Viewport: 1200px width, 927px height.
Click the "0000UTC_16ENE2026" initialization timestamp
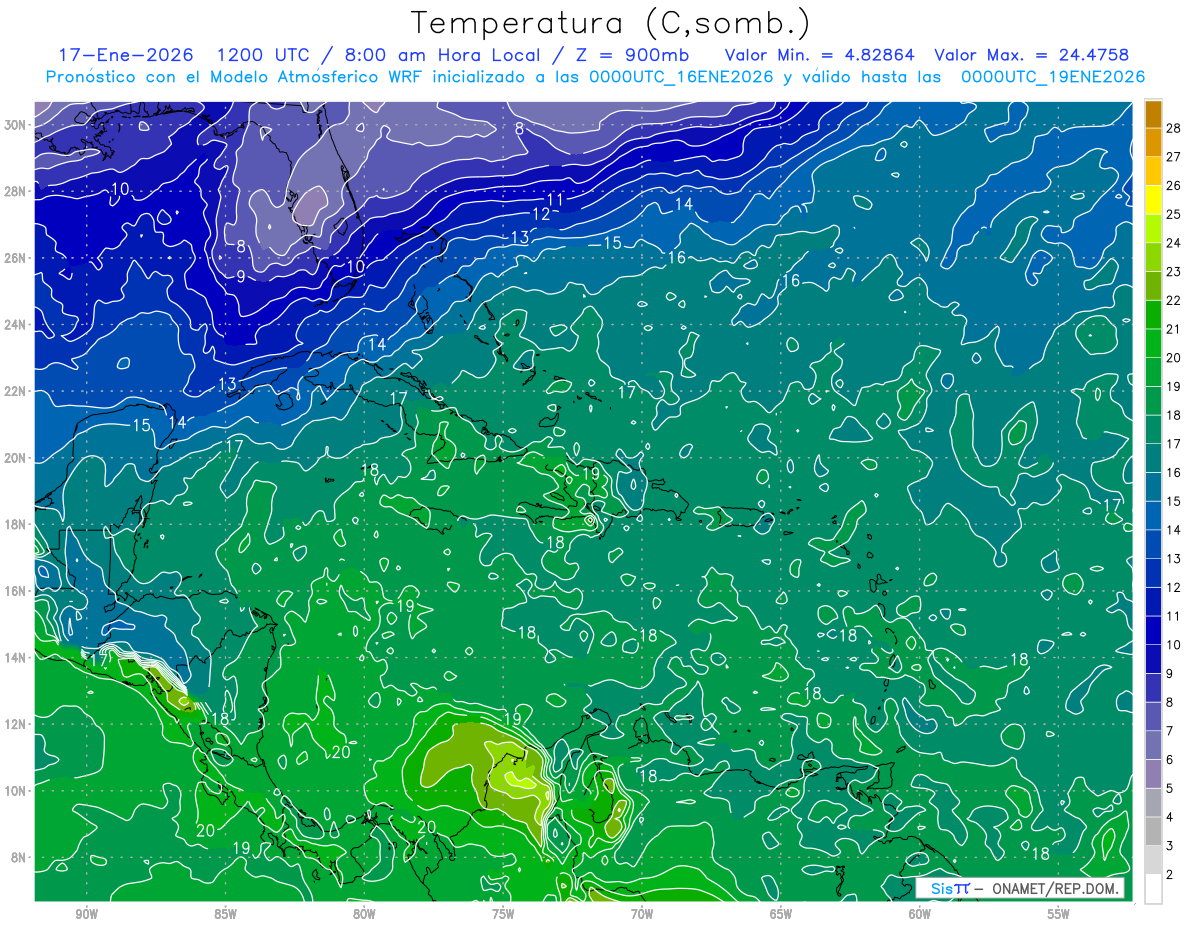pos(681,77)
